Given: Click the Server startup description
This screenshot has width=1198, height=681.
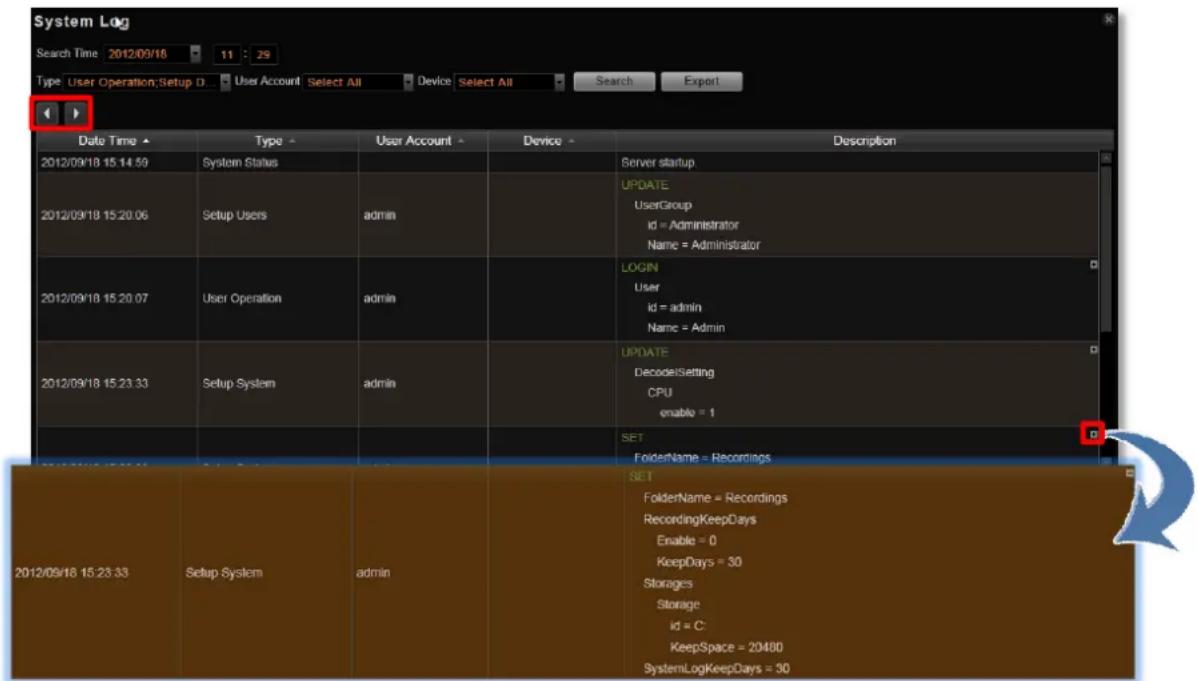Looking at the screenshot, I should (658, 162).
